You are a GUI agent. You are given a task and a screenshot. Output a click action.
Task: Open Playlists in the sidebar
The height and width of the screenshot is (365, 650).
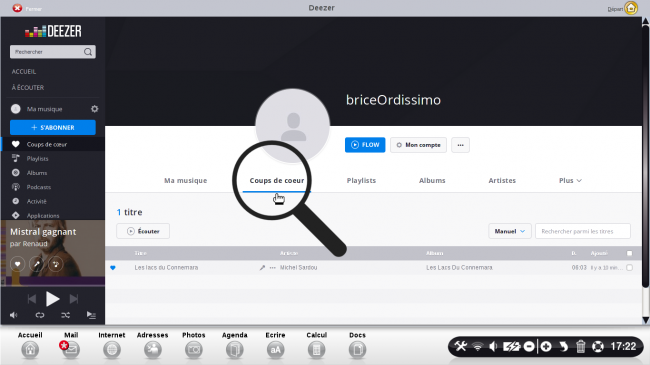click(37, 158)
